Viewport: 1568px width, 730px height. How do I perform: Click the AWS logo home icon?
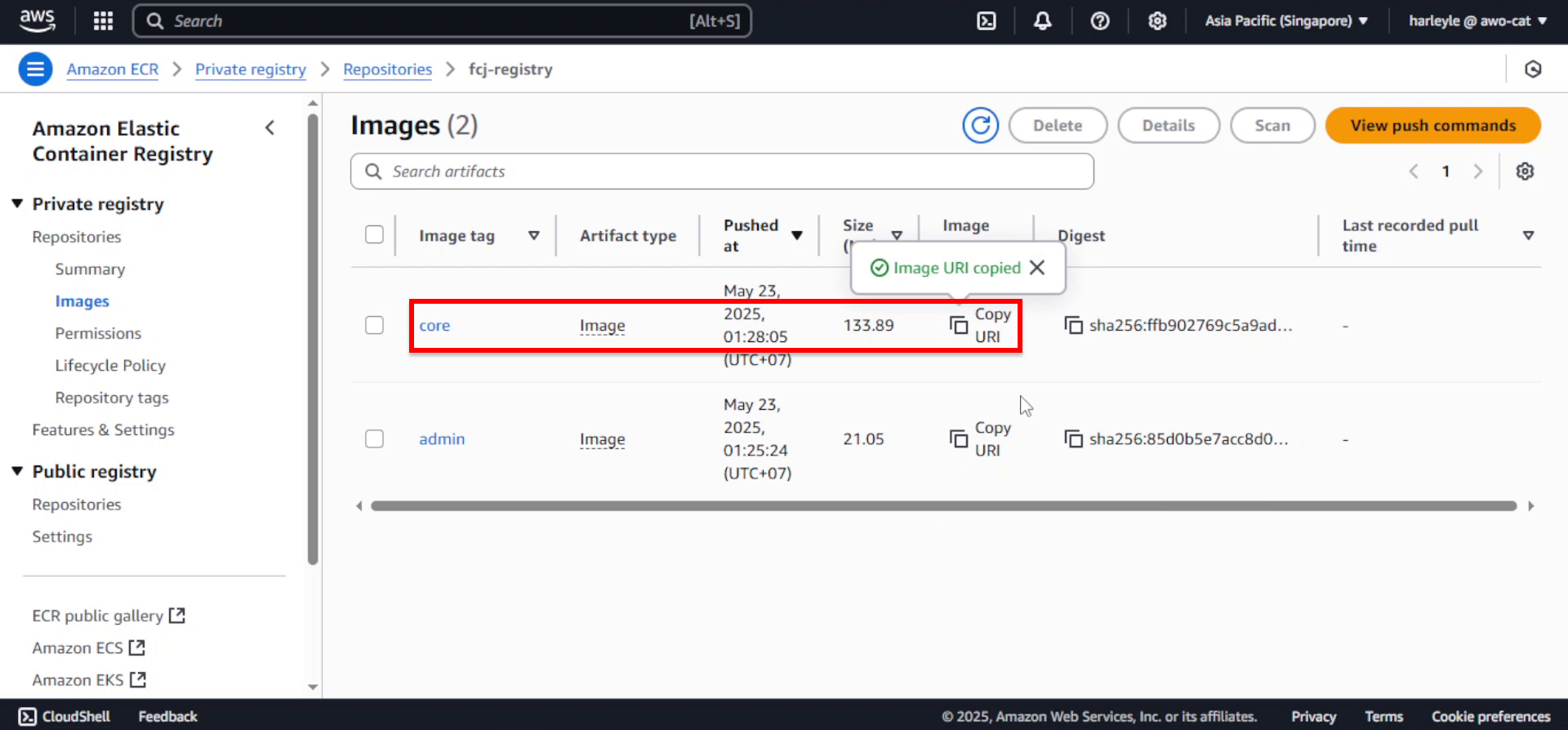point(38,20)
